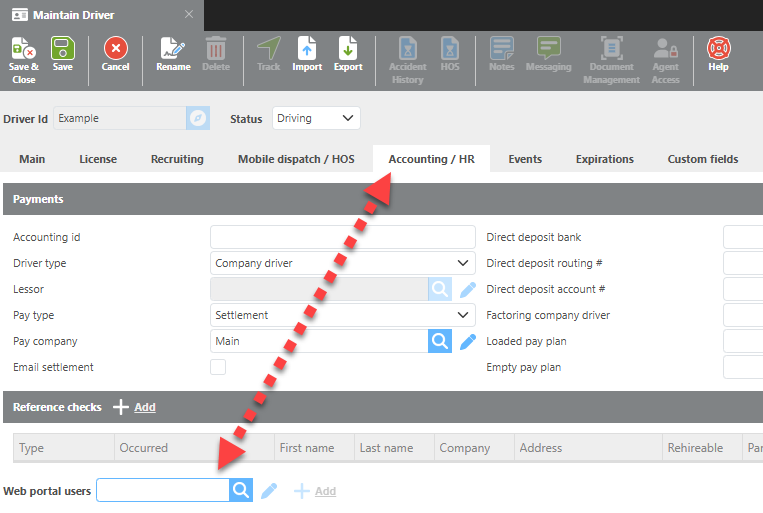Click the red Cancel icon
Viewport: 763px width, 513px height.
[x=115, y=48]
